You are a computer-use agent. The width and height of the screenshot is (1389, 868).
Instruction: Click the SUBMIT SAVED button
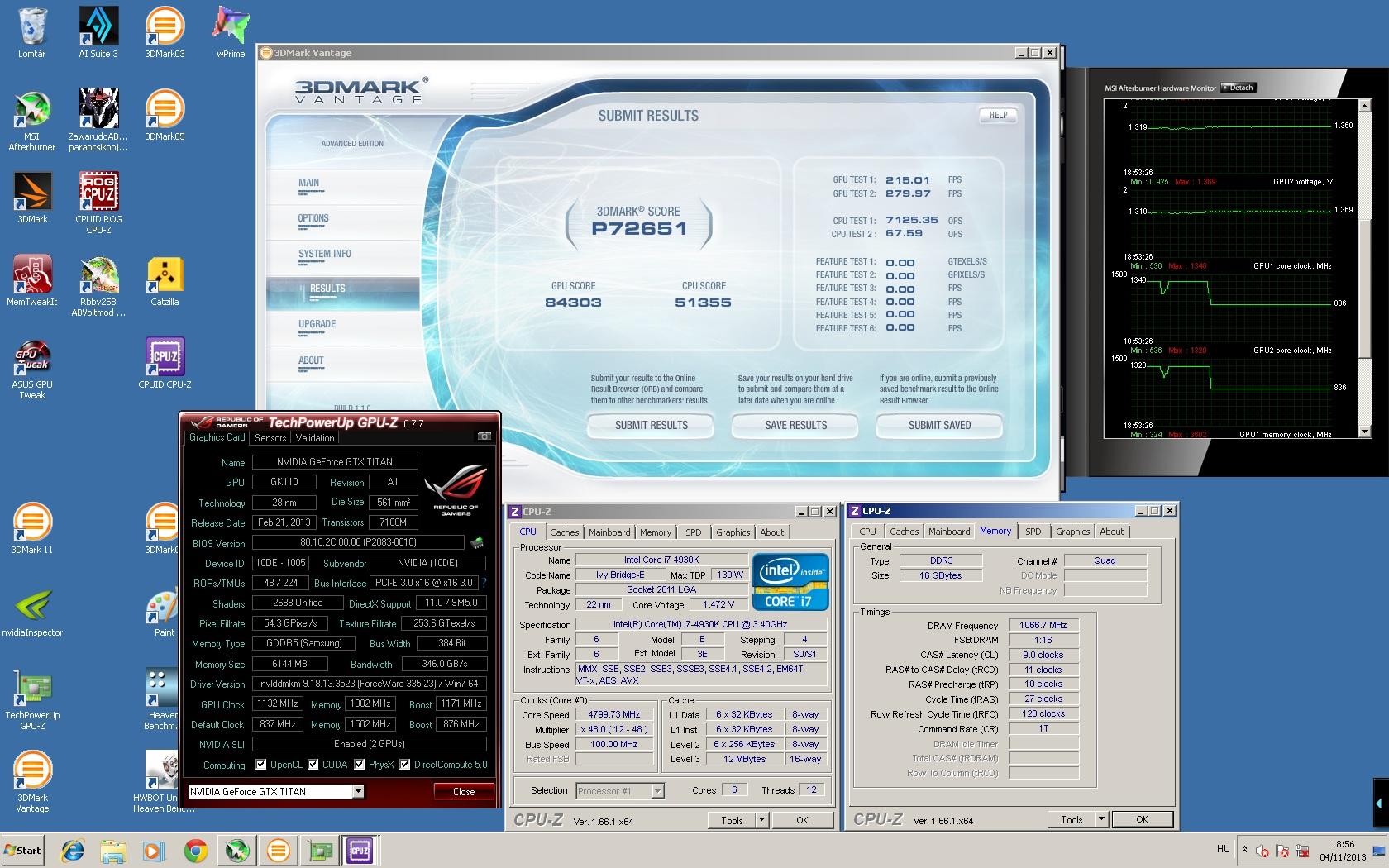coord(939,426)
